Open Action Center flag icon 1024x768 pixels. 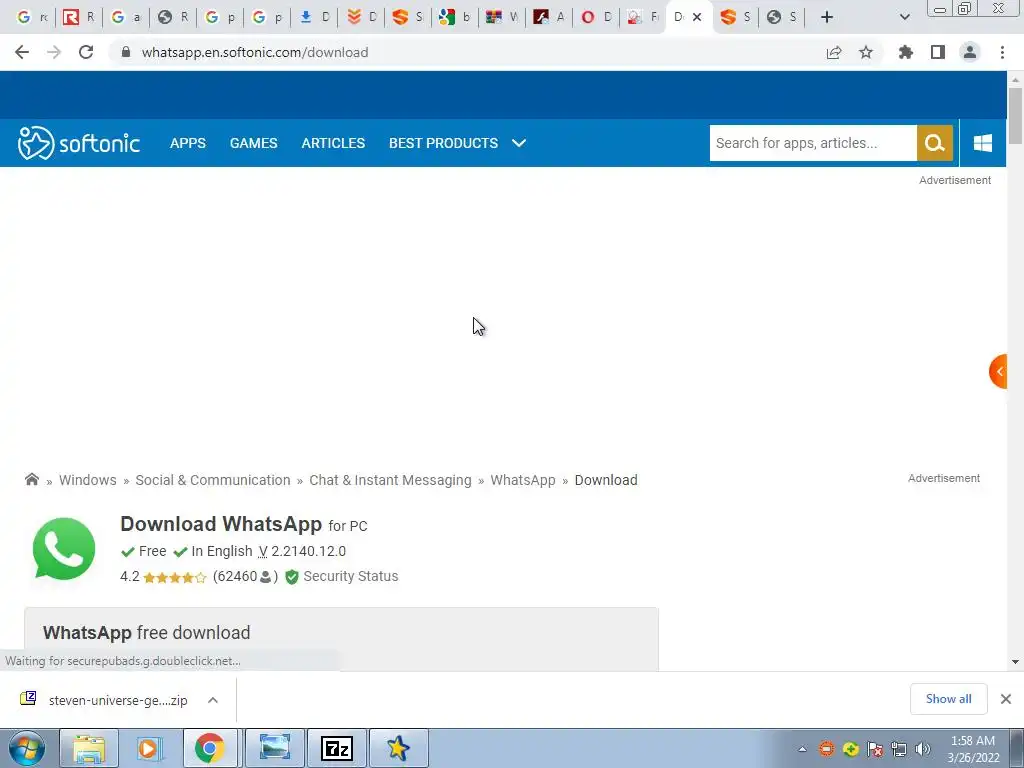[874, 749]
